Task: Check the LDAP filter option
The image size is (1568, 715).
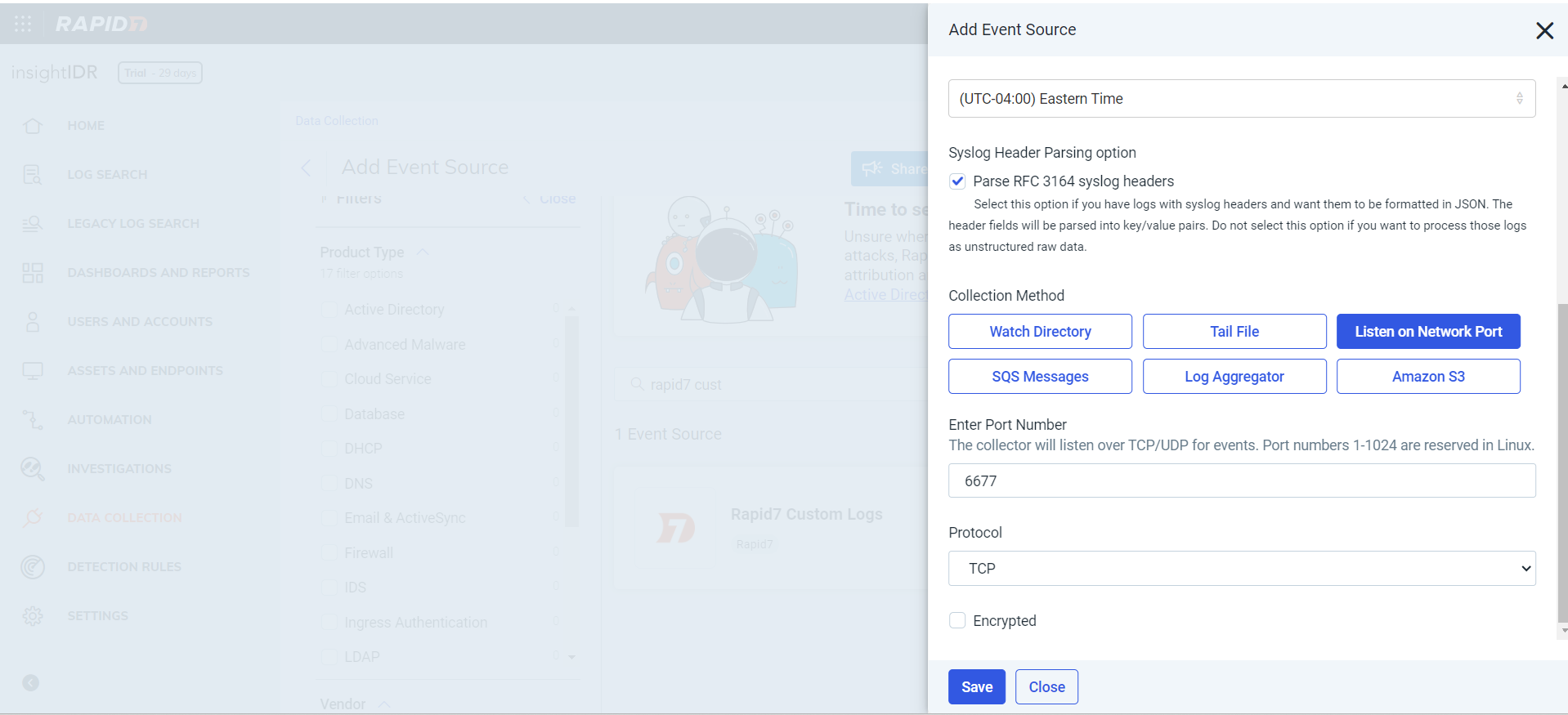Action: [329, 657]
